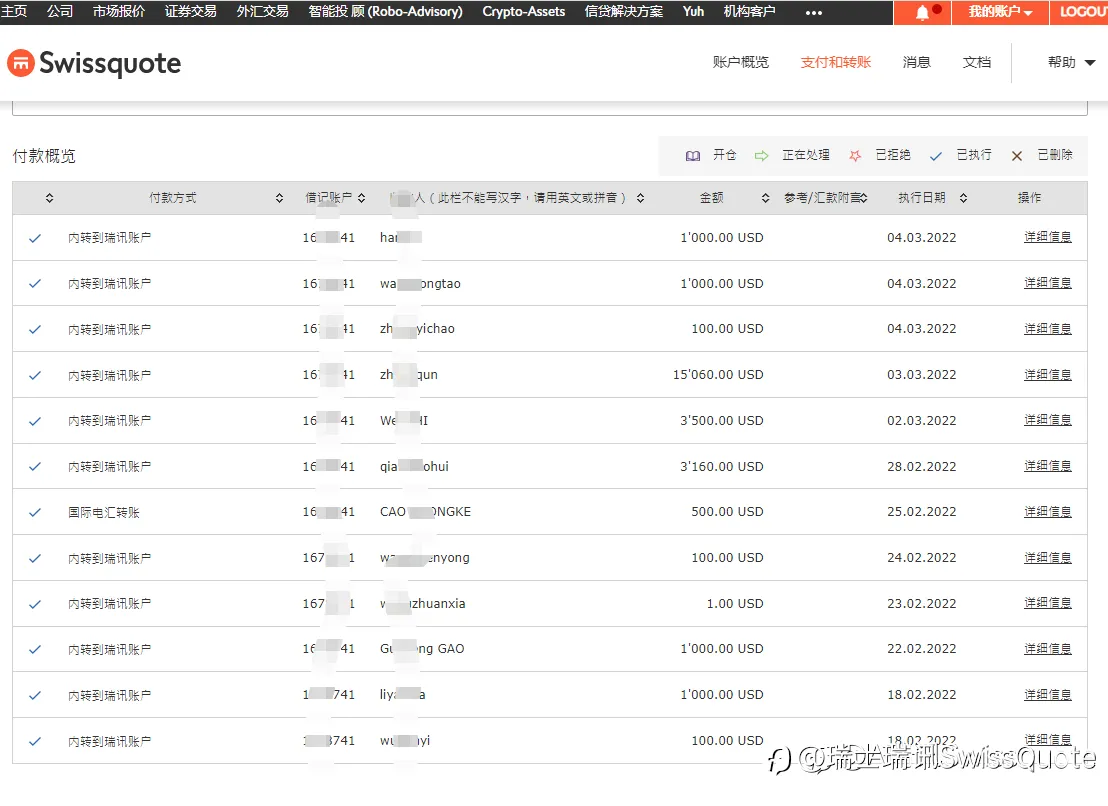Click the open-book 开仓 legend icon
1108x806 pixels.
(692, 155)
